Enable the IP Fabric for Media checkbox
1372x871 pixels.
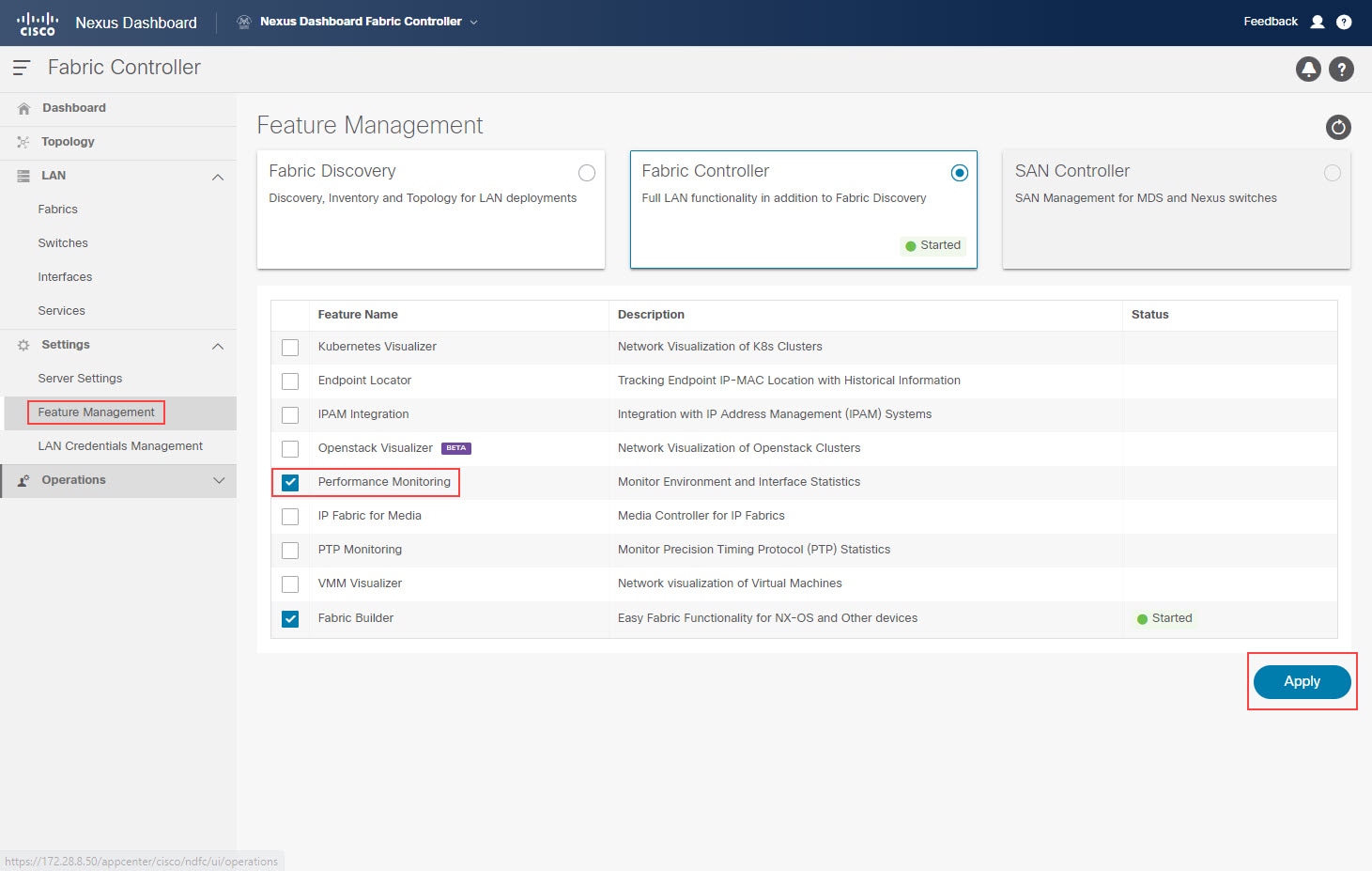290,517
